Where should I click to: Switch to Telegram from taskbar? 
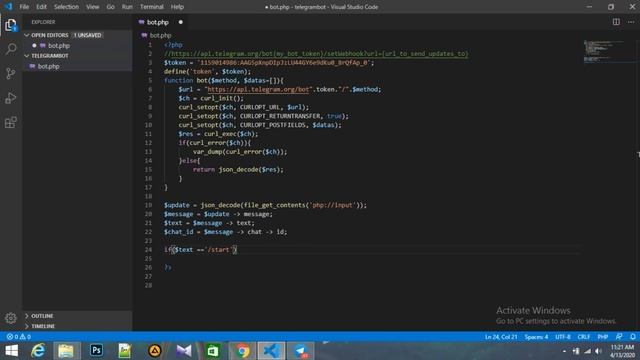(x=301, y=351)
